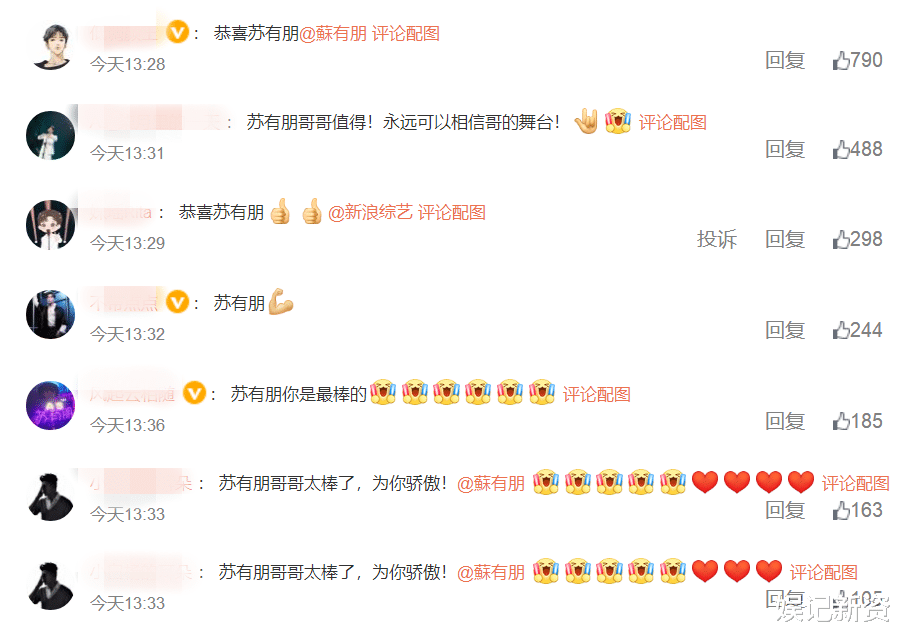View 评论配图 on the 13:31 comment
The image size is (905, 641).
click(672, 122)
